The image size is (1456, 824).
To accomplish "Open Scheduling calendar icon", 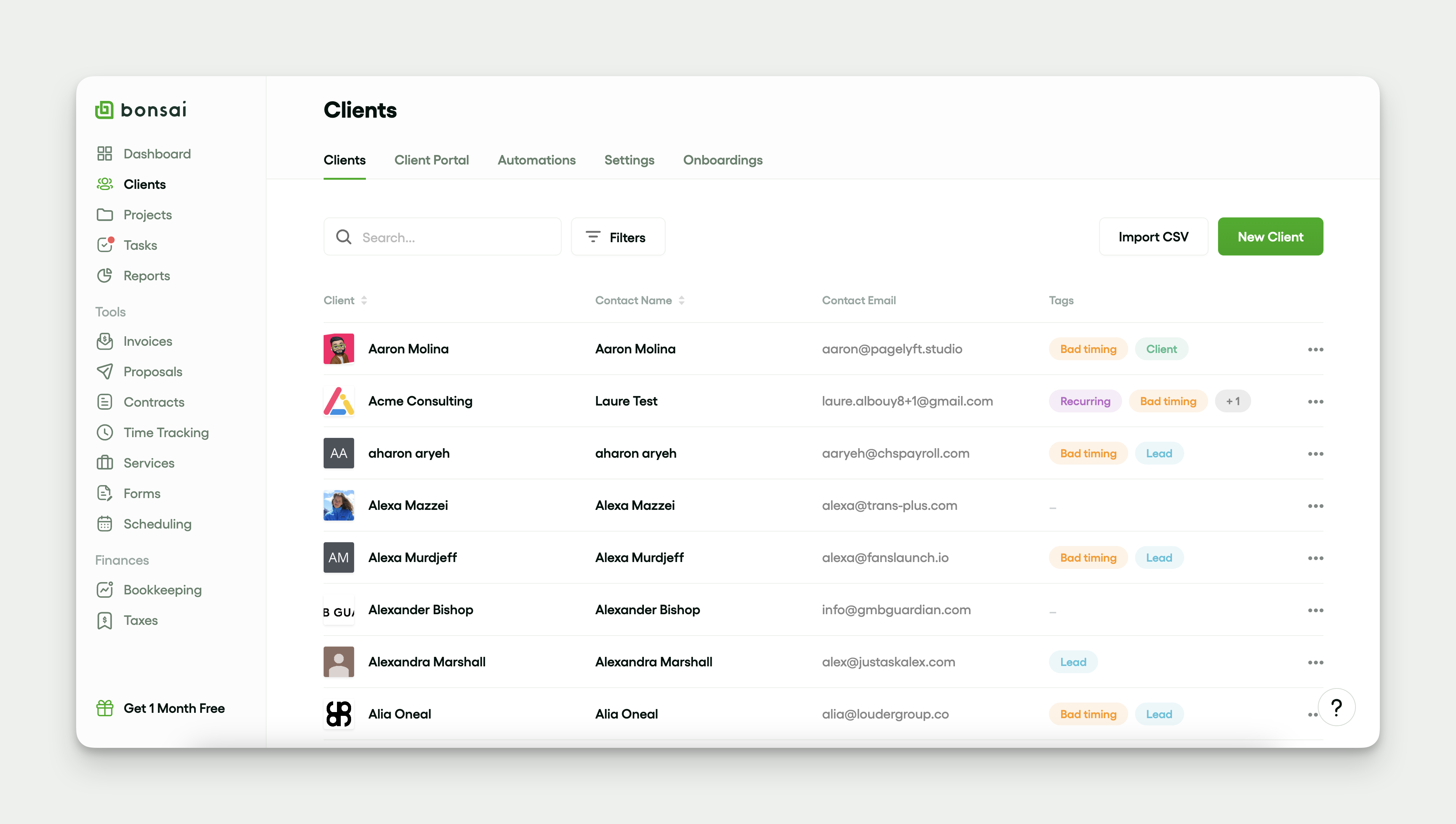I will click(x=105, y=524).
